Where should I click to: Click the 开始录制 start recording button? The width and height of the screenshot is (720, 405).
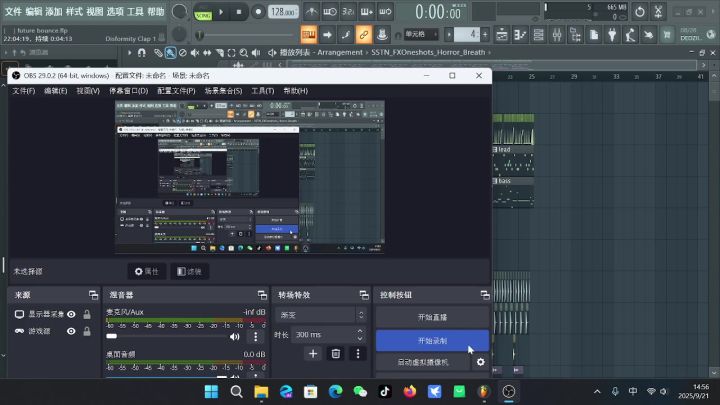pyautogui.click(x=432, y=340)
